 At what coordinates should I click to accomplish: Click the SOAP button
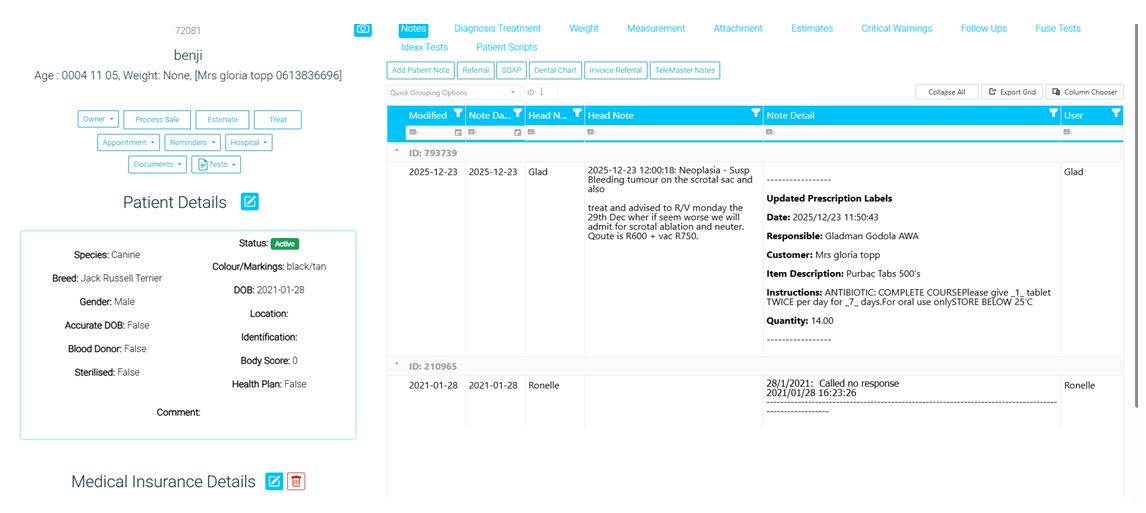511,70
